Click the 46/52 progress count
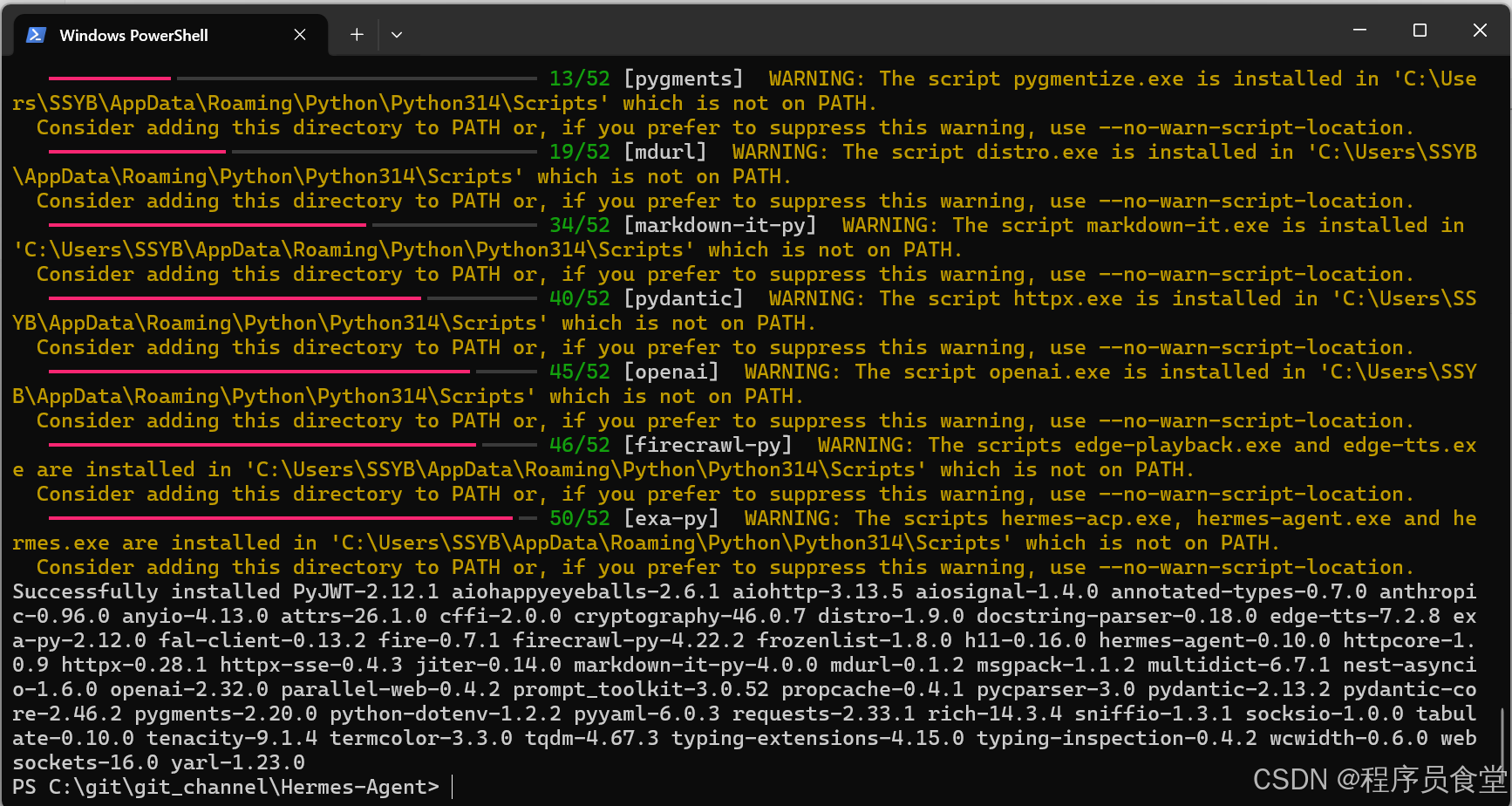1512x806 pixels. (x=580, y=445)
